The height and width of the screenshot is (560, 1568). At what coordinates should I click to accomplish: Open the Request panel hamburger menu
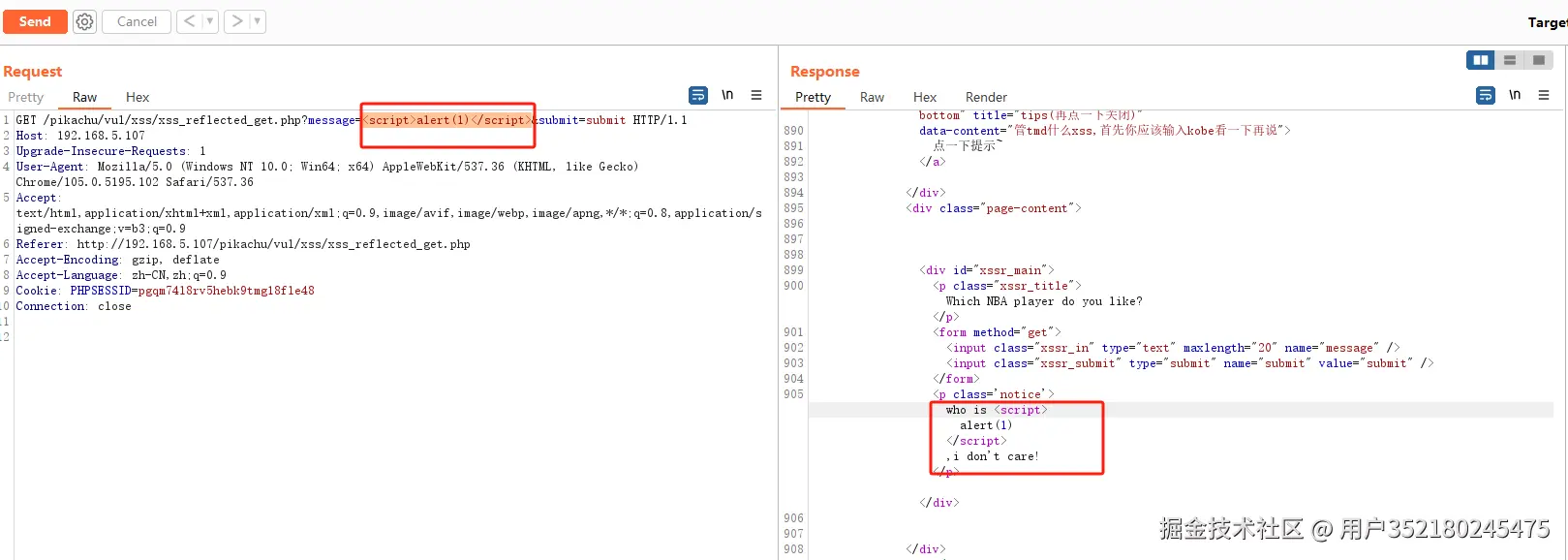coord(756,95)
